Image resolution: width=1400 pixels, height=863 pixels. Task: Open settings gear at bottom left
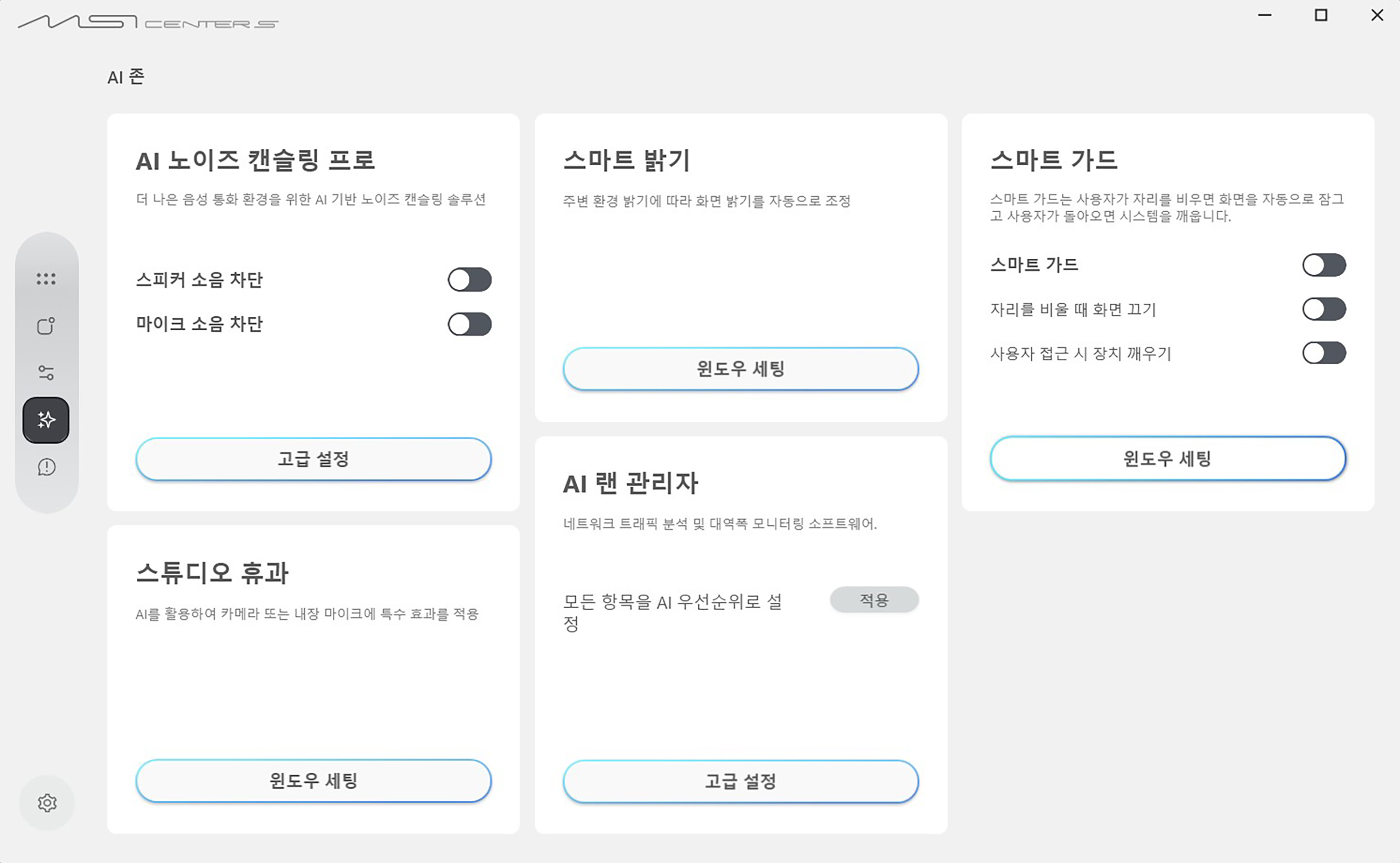48,802
